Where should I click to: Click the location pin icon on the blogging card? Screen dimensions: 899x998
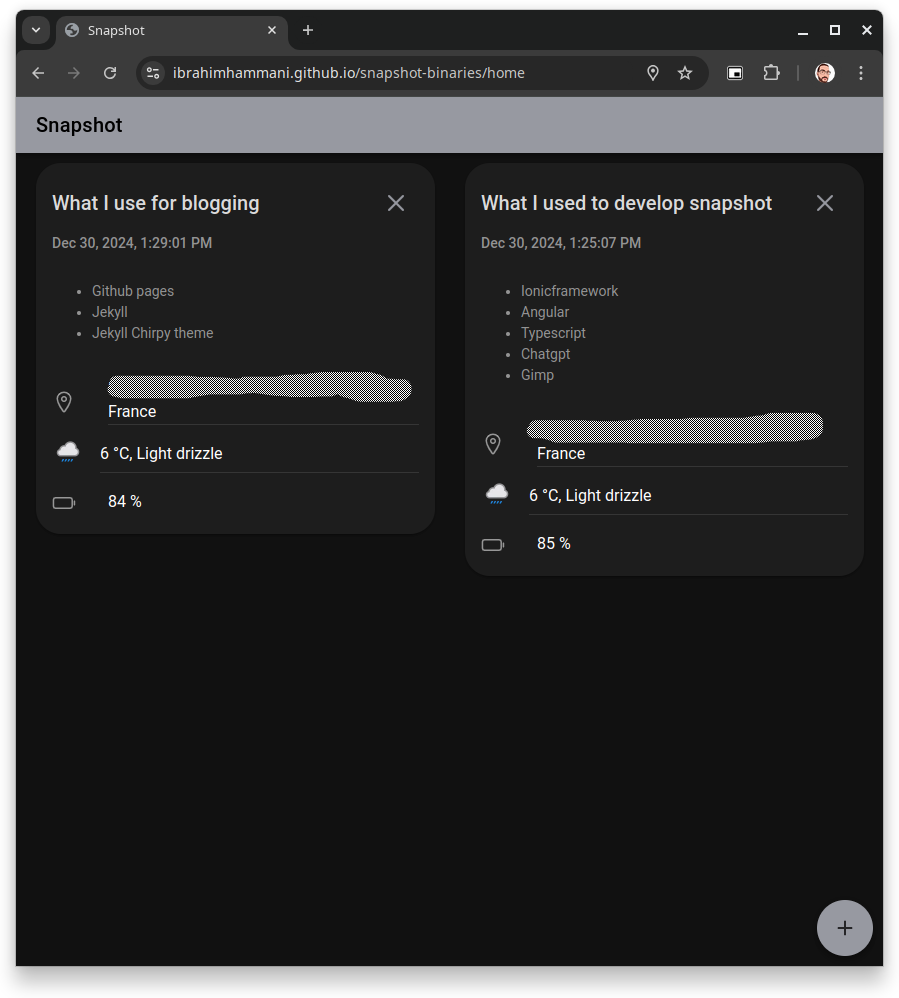click(x=63, y=401)
